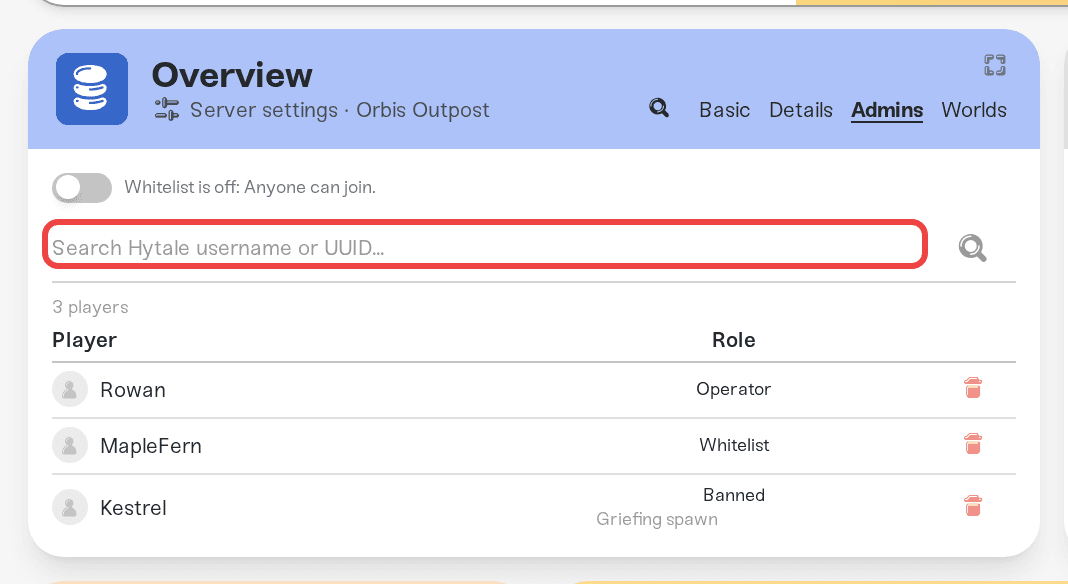This screenshot has width=1068, height=584.
Task: Click Kestrel's avatar icon
Action: 69,507
